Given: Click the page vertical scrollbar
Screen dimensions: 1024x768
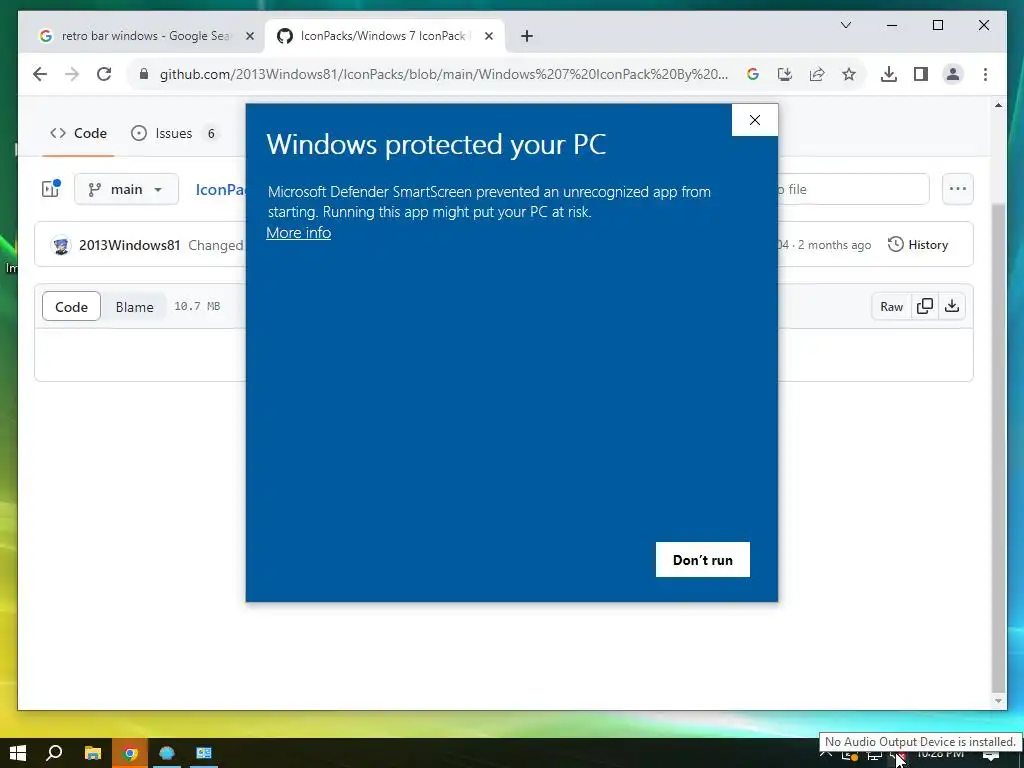Looking at the screenshot, I should 998,448.
